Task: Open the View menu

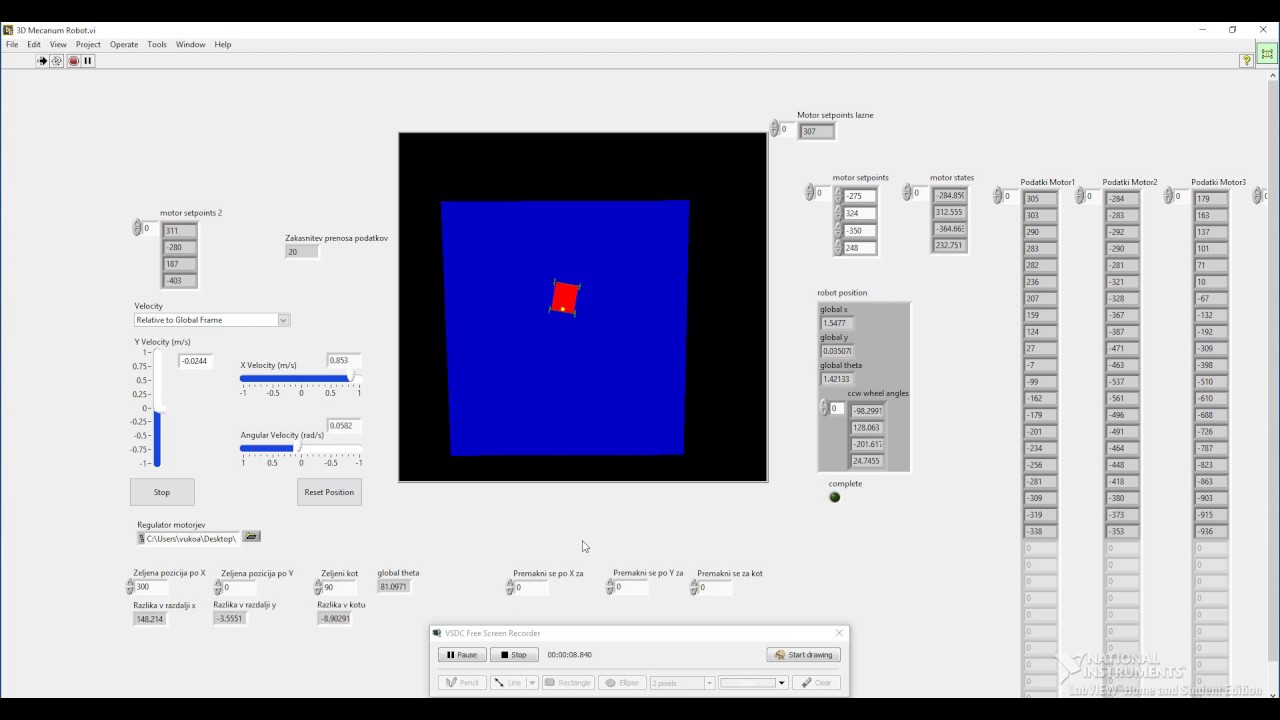Action: (x=58, y=45)
